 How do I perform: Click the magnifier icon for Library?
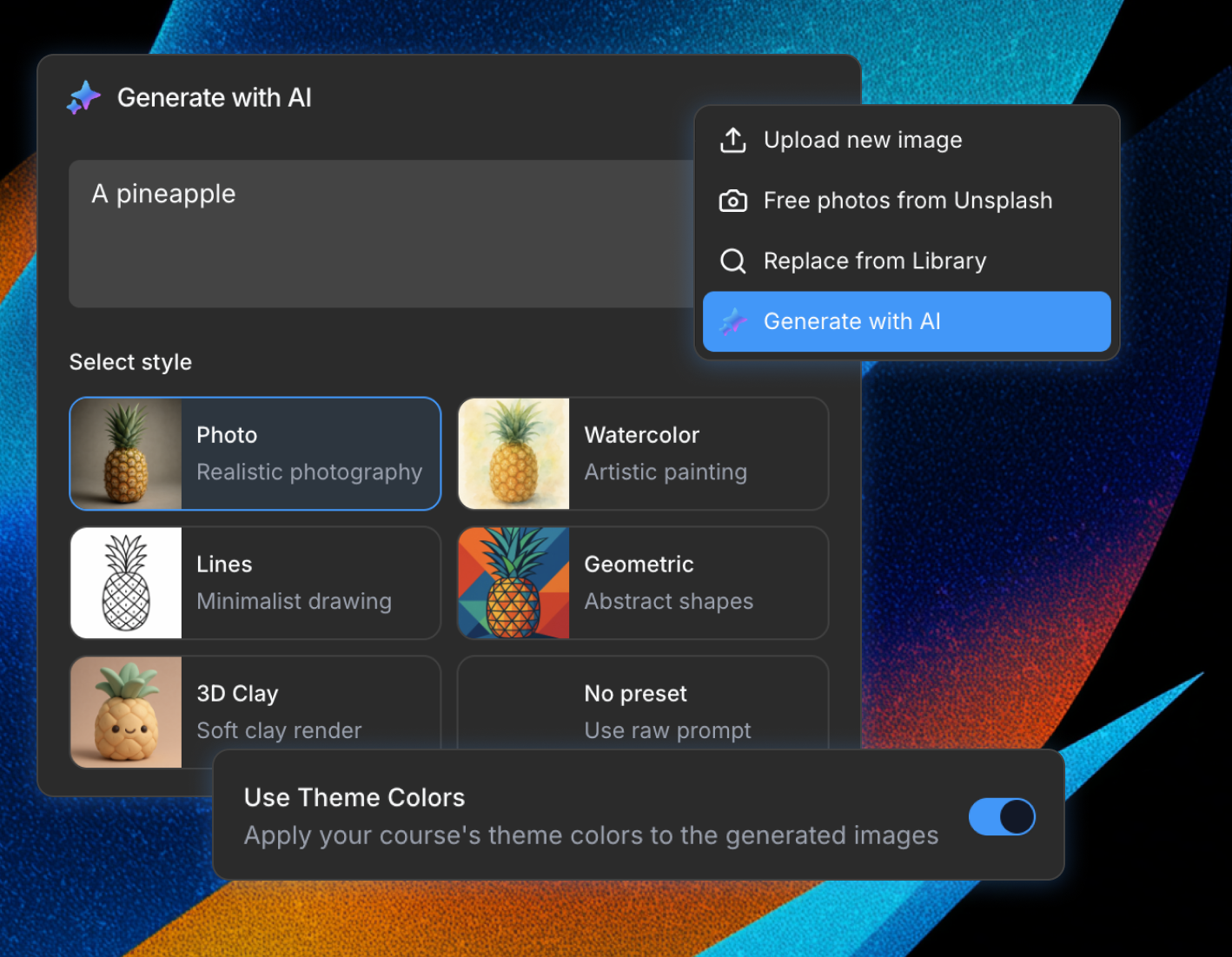[732, 261]
